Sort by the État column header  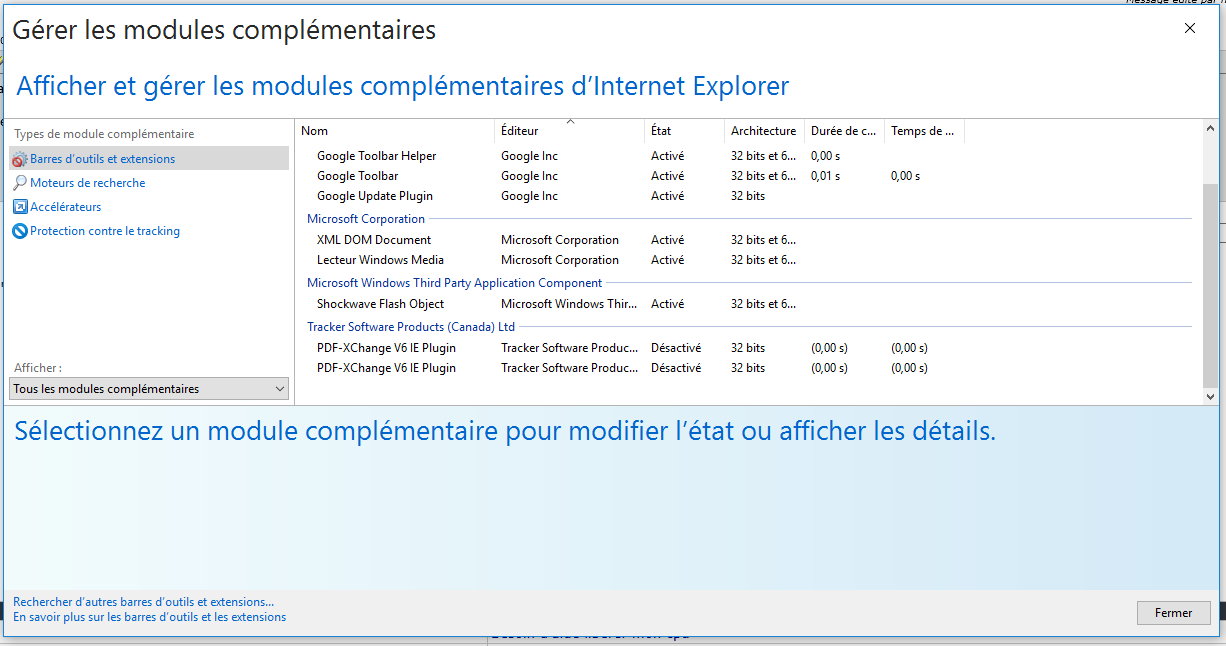tap(684, 131)
